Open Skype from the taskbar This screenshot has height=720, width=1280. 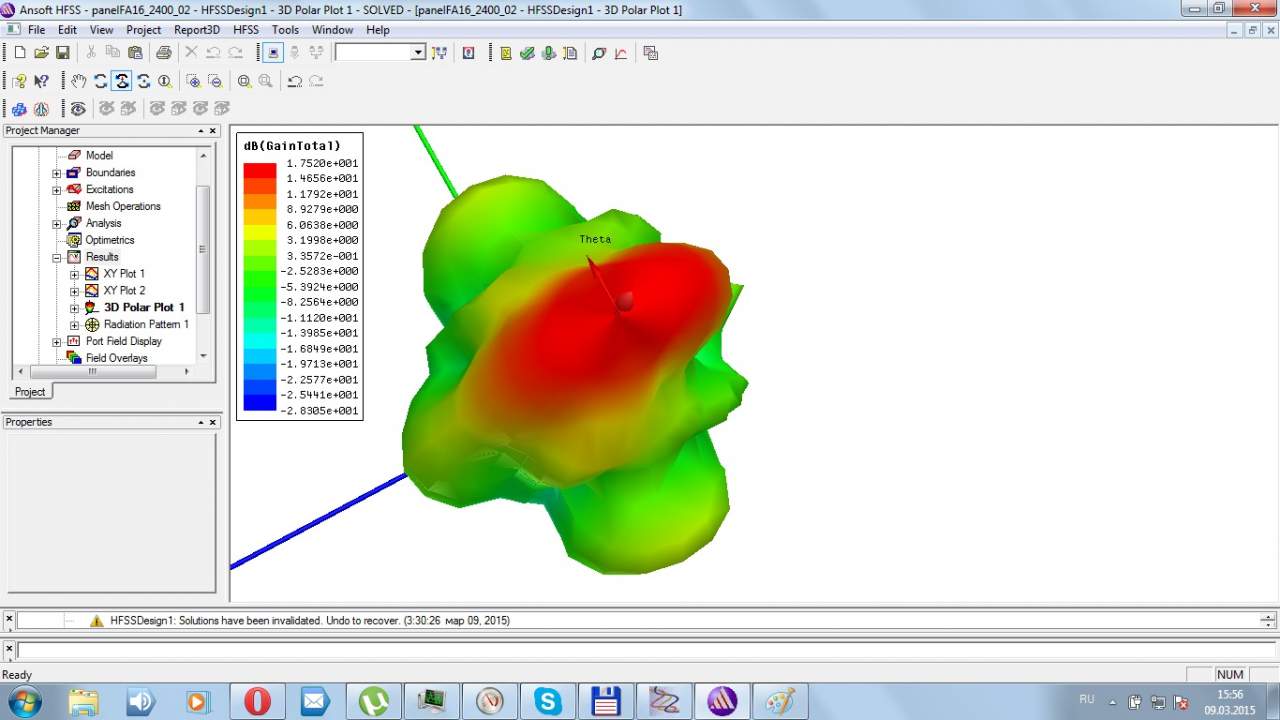coord(548,701)
